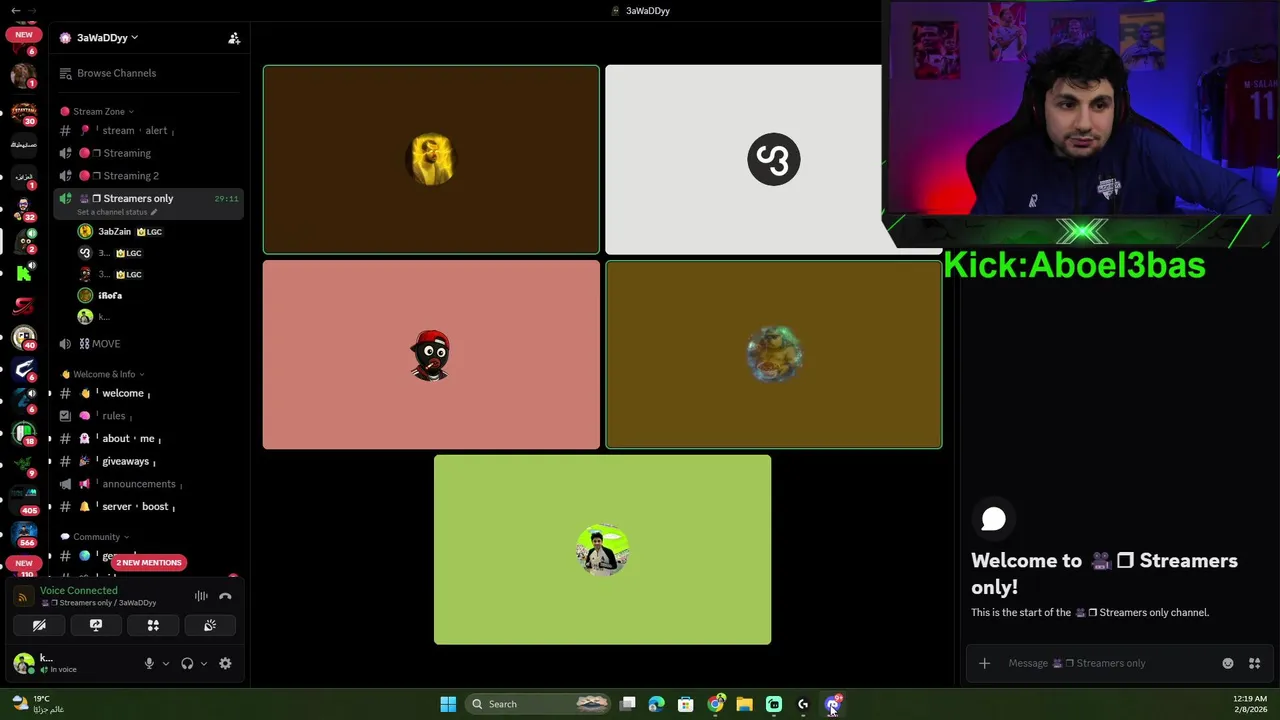Open the apps launcher in message box
This screenshot has height=720, width=1280.
coord(1254,663)
